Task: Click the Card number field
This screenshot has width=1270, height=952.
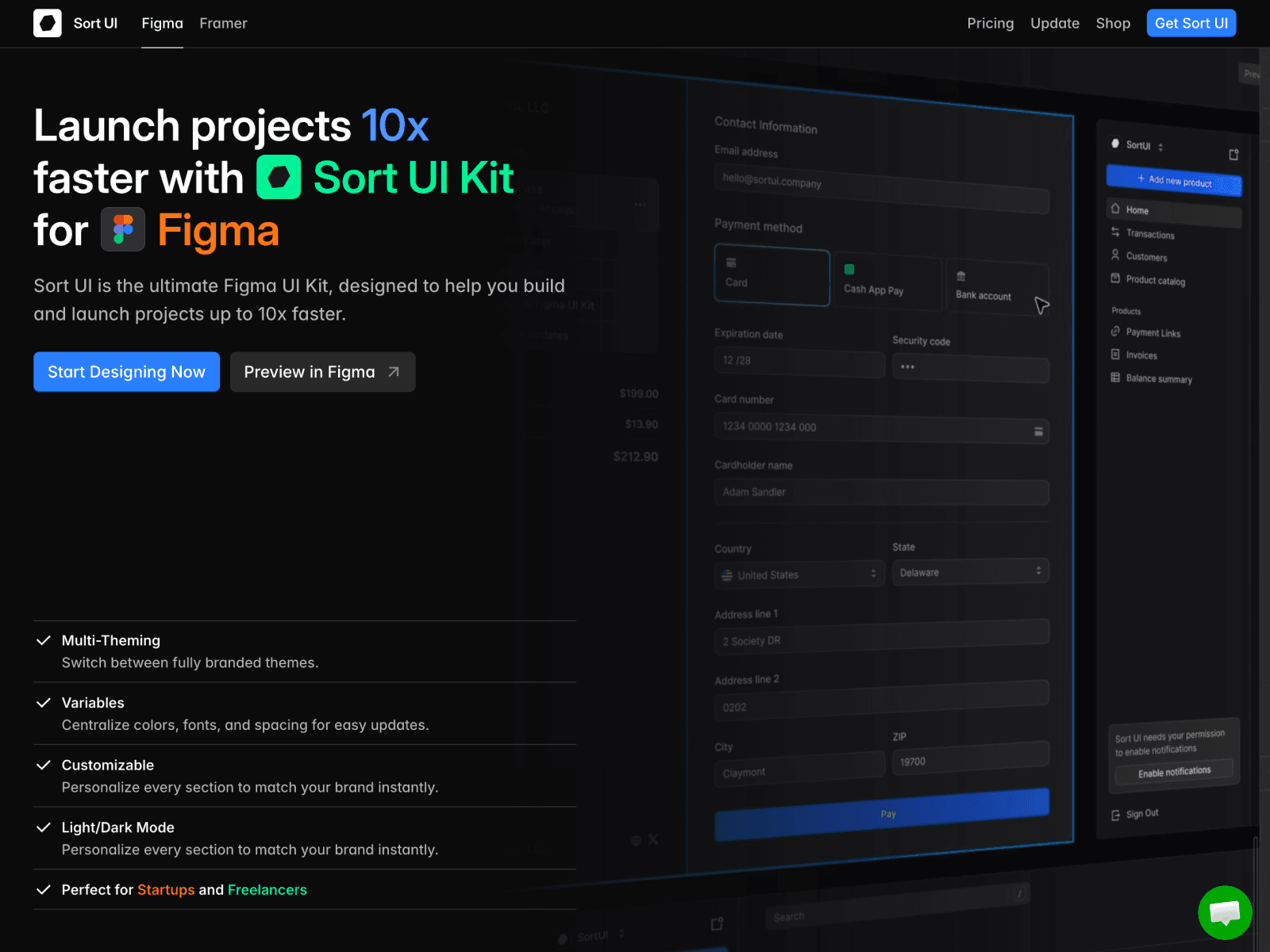Action: pos(881,429)
